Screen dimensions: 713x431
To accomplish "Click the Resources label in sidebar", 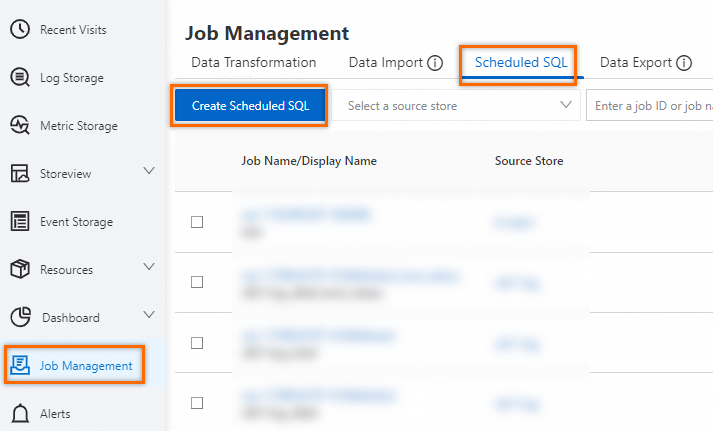I will pos(66,270).
